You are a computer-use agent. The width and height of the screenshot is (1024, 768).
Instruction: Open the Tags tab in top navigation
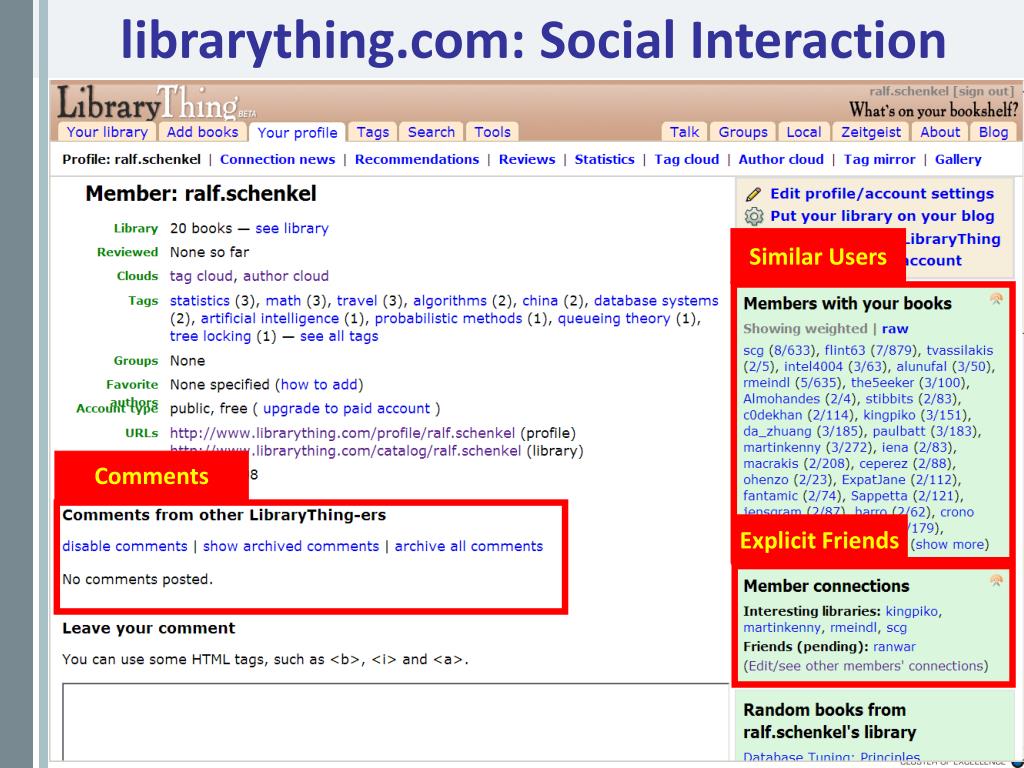[372, 132]
